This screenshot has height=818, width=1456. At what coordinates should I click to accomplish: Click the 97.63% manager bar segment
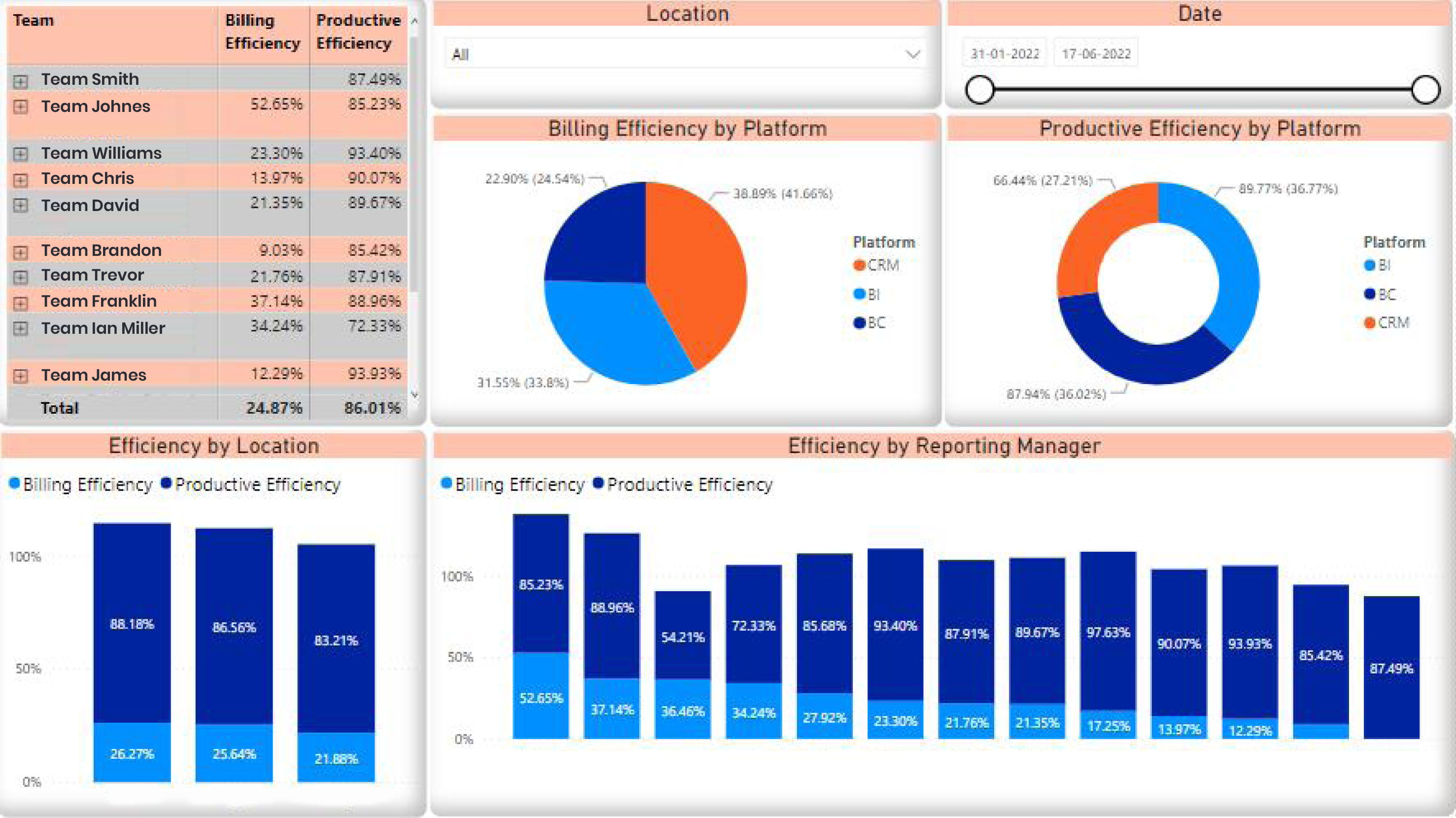point(1108,632)
